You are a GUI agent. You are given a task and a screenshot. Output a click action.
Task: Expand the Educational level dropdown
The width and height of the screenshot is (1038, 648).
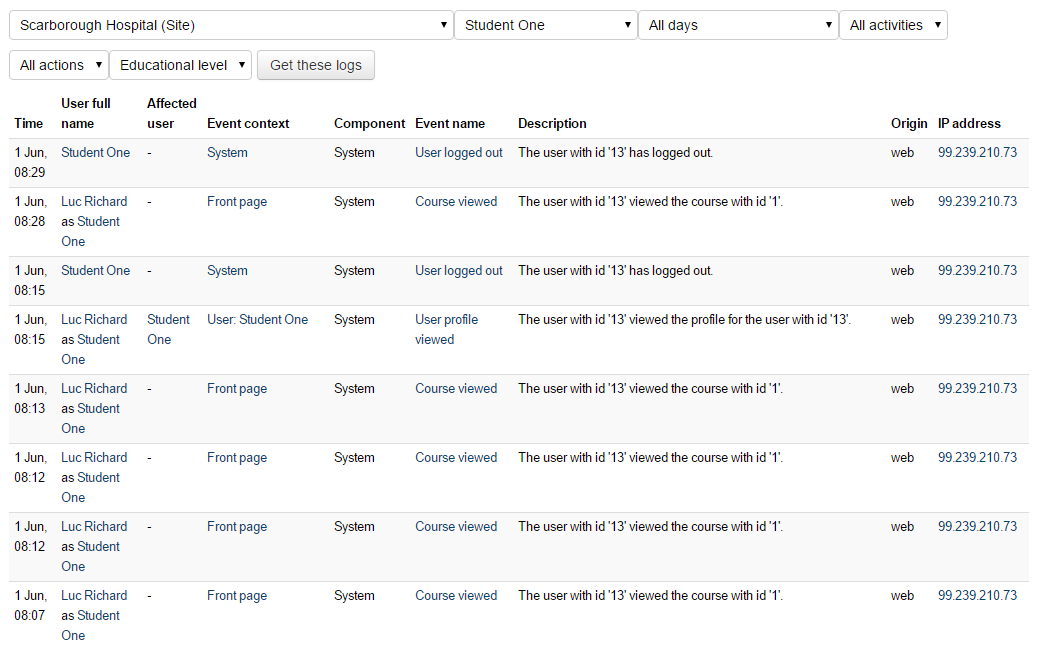click(180, 65)
